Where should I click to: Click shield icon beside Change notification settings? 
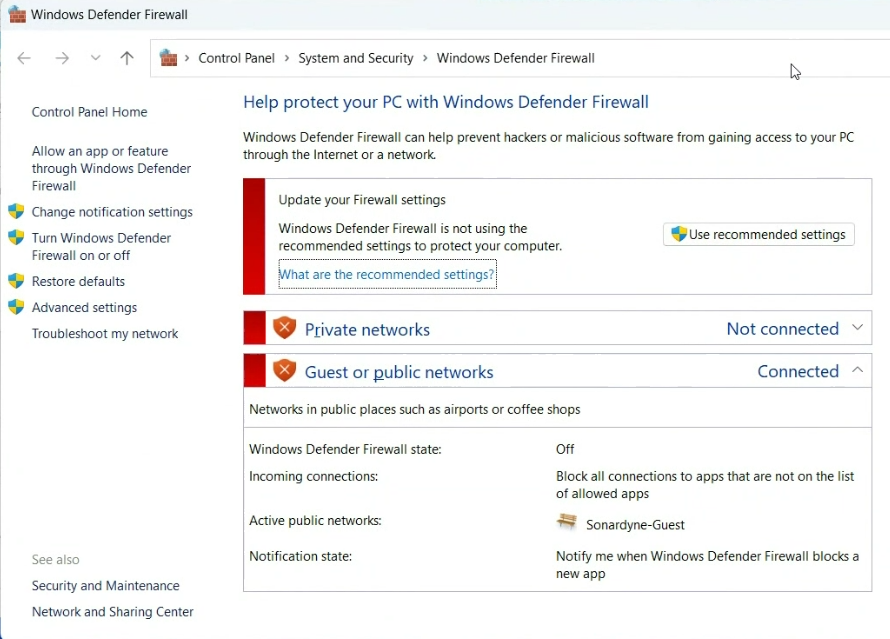16,211
